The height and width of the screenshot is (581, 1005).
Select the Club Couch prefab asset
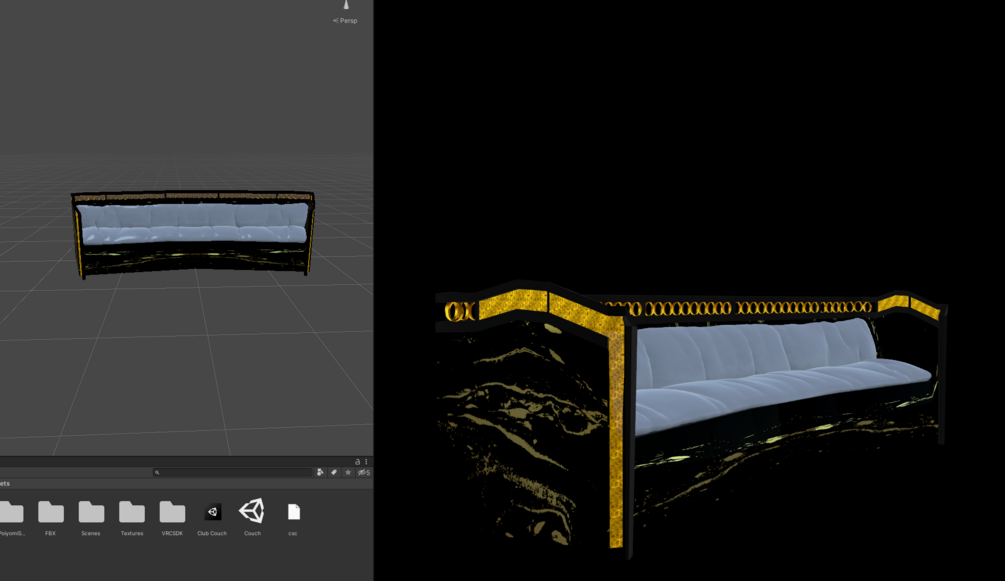[x=212, y=512]
